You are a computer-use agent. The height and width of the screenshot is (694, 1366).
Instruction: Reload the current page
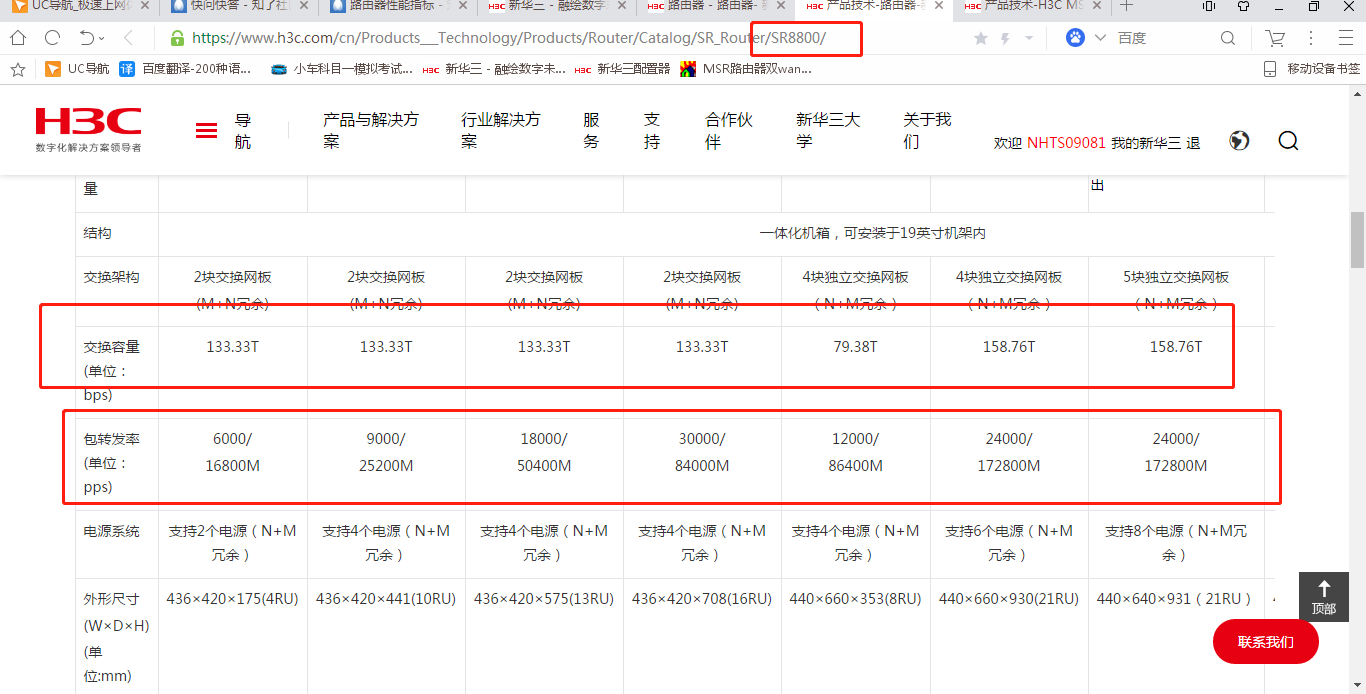point(52,38)
